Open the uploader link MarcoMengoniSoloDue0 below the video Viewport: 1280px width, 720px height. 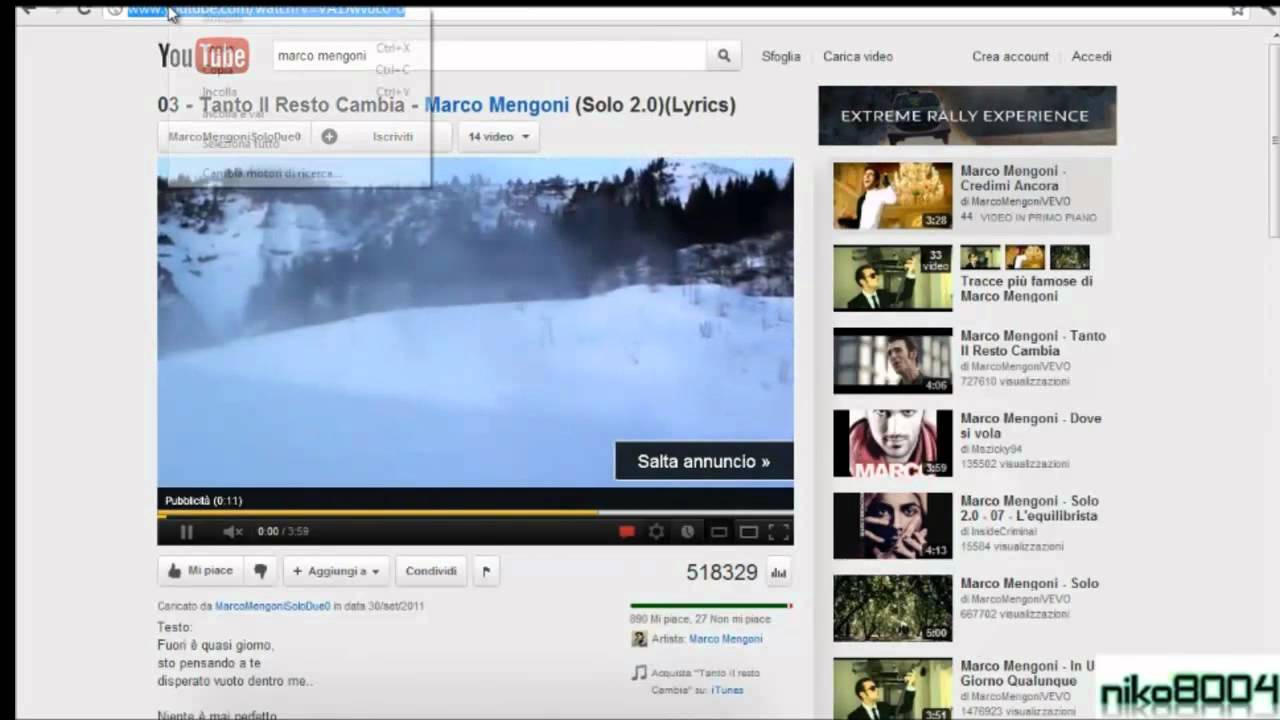coord(272,606)
